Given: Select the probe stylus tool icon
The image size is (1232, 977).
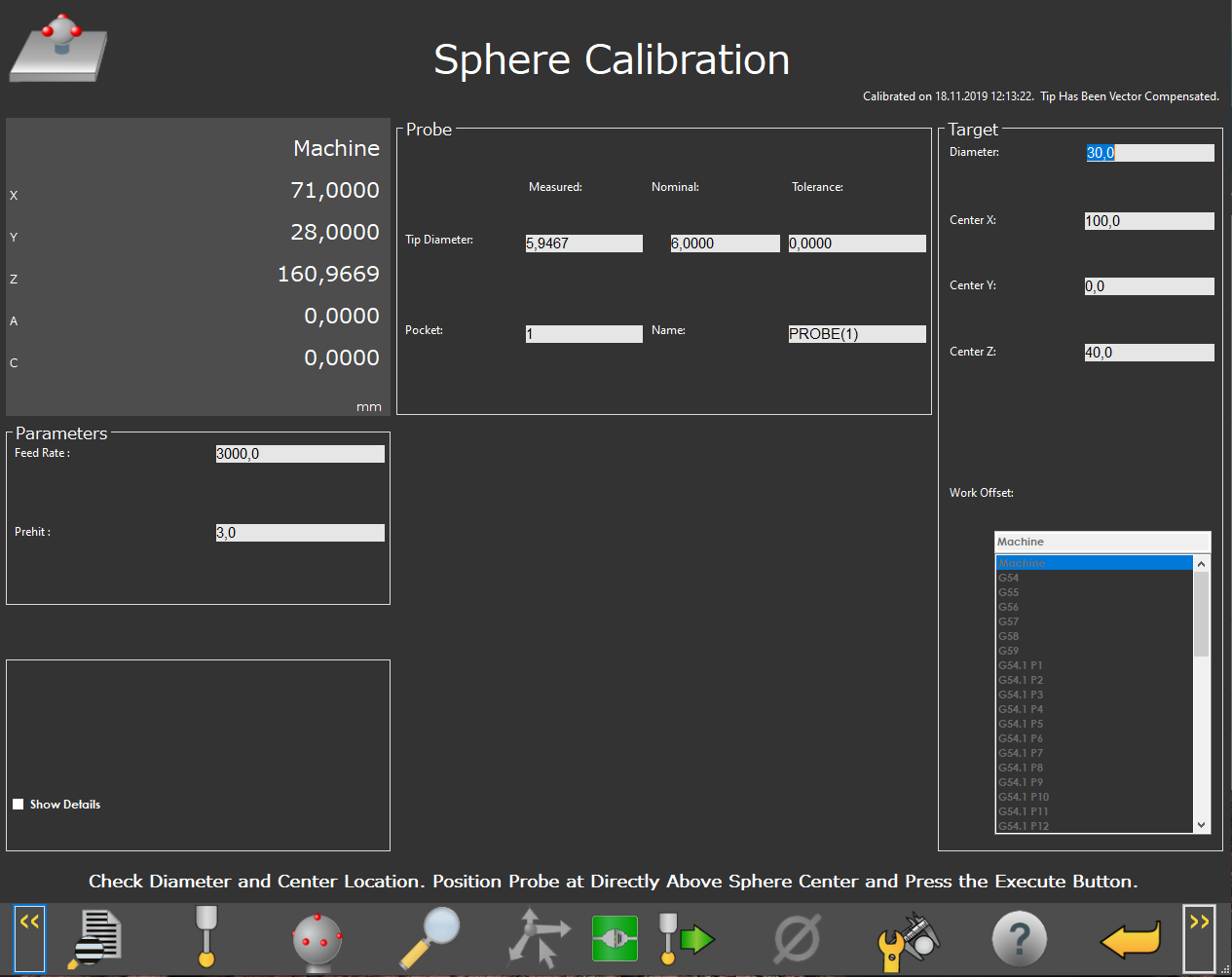Looking at the screenshot, I should click(x=205, y=937).
